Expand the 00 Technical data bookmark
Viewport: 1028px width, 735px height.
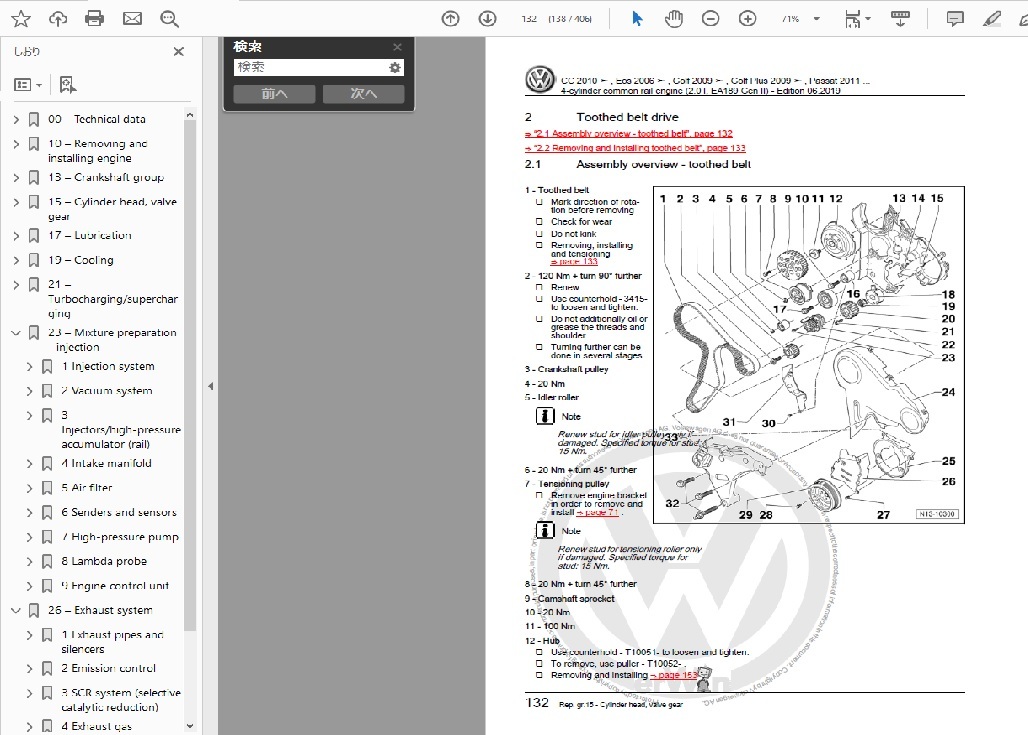pyautogui.click(x=16, y=119)
